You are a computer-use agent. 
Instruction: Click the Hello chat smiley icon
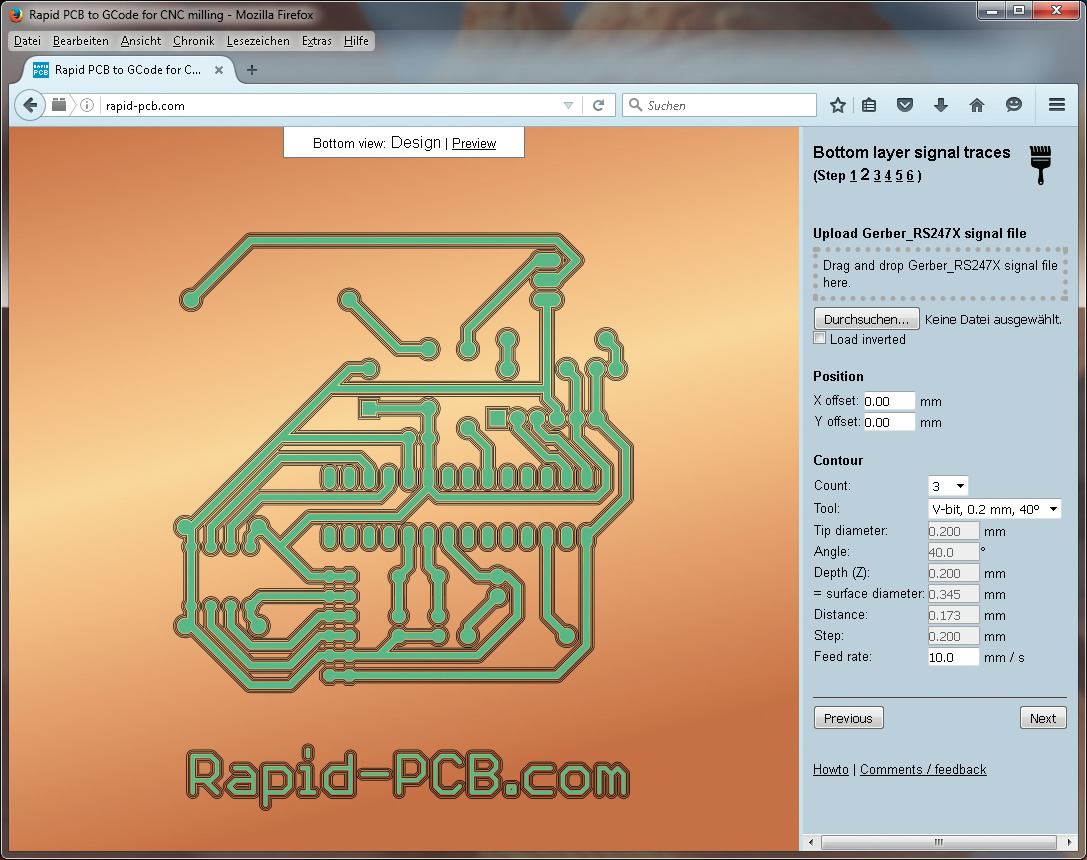pos(1014,105)
